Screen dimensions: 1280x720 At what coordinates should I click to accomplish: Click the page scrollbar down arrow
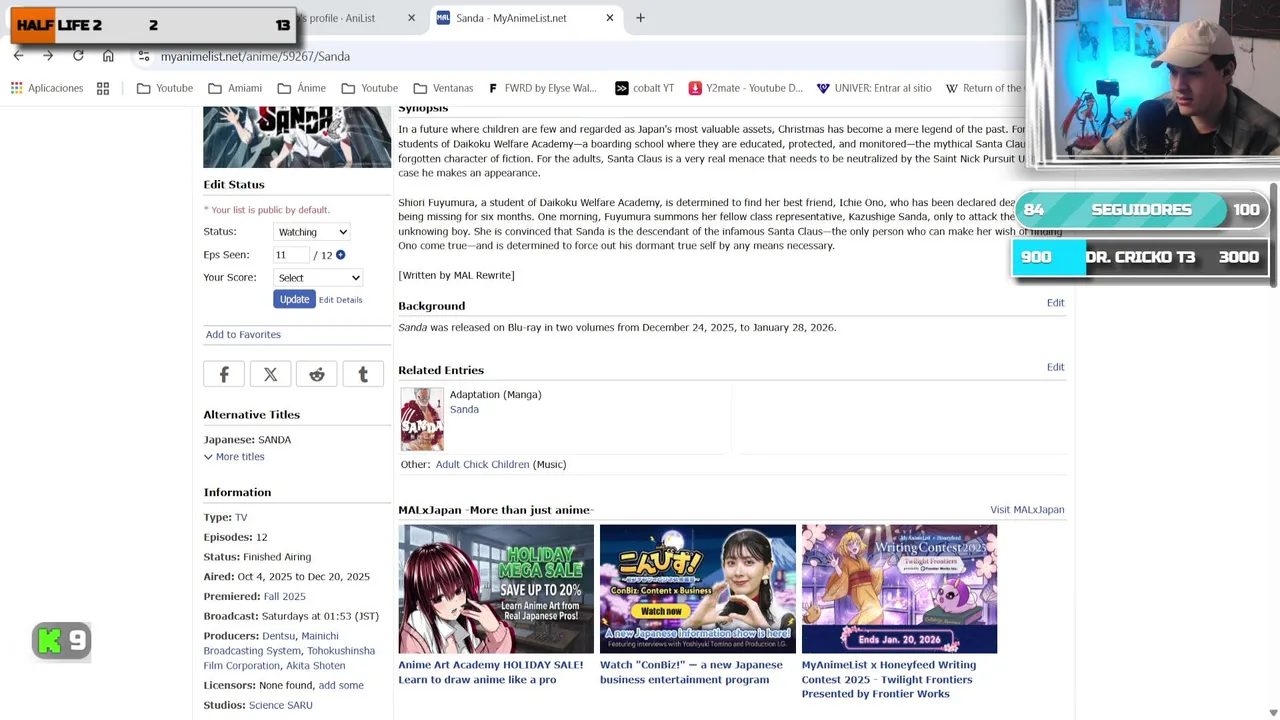click(1273, 712)
